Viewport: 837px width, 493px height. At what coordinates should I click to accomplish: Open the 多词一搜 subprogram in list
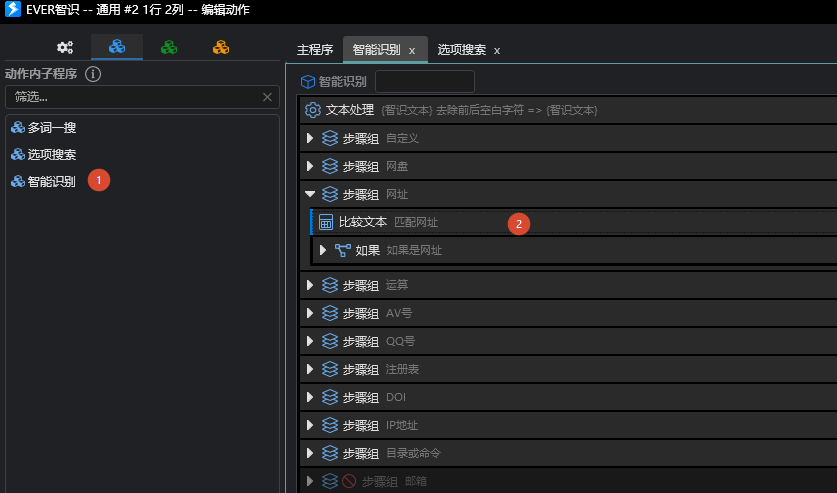coord(51,128)
